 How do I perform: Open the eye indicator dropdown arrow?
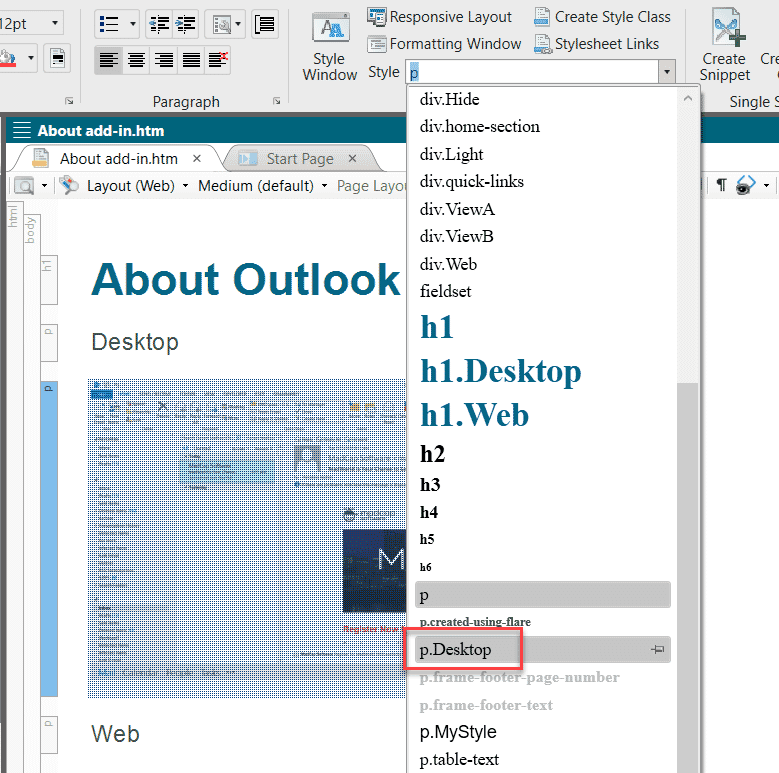tap(767, 186)
